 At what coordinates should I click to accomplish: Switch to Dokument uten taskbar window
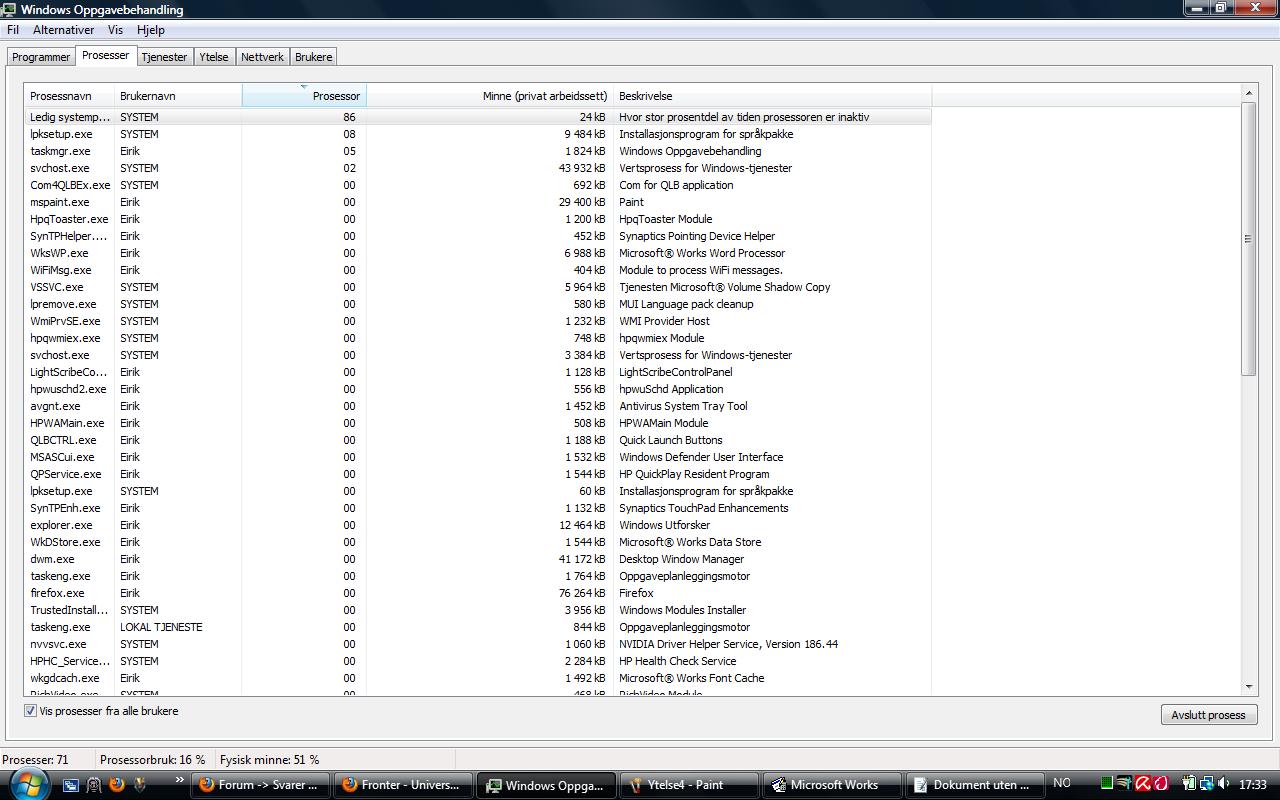click(973, 785)
